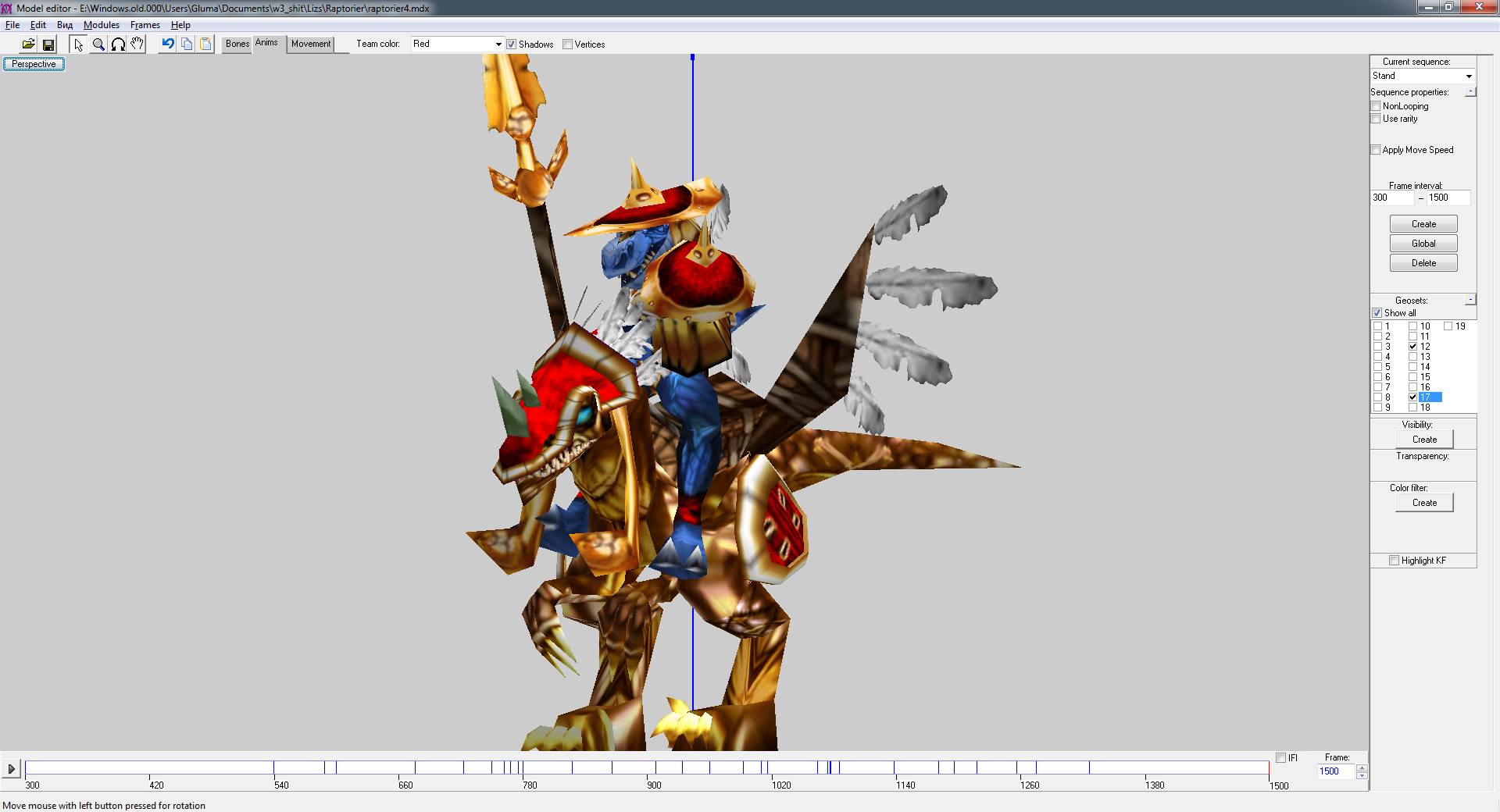Open the Team color dropdown

click(498, 45)
